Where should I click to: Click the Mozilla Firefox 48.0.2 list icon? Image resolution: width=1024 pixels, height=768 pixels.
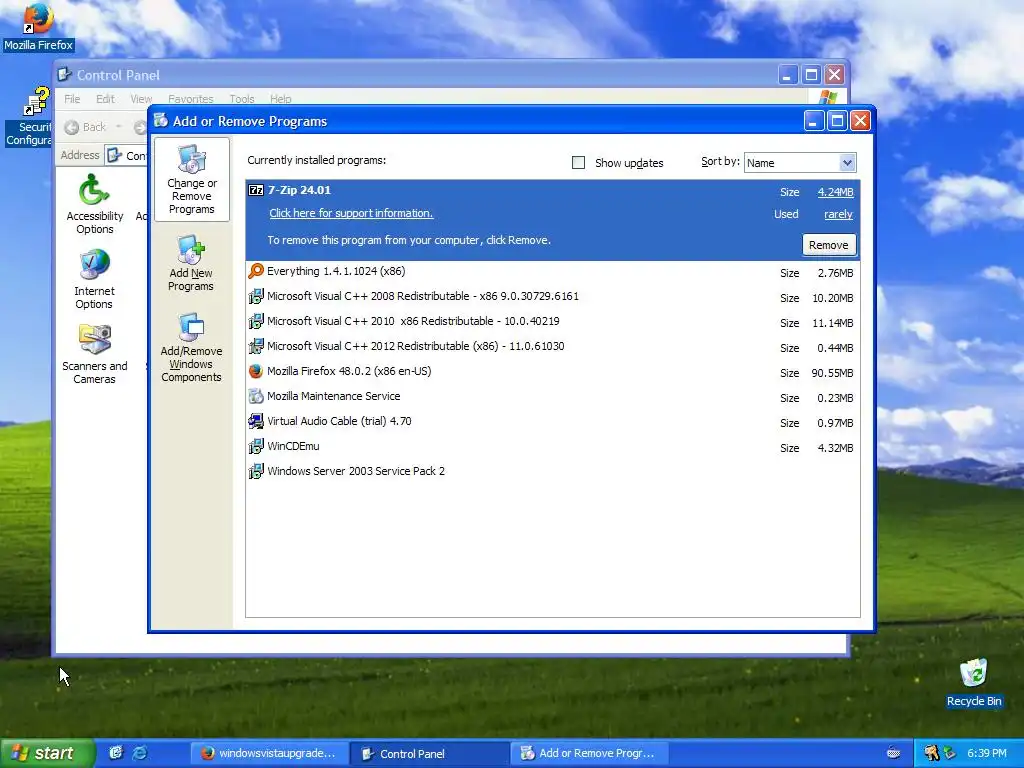point(256,372)
